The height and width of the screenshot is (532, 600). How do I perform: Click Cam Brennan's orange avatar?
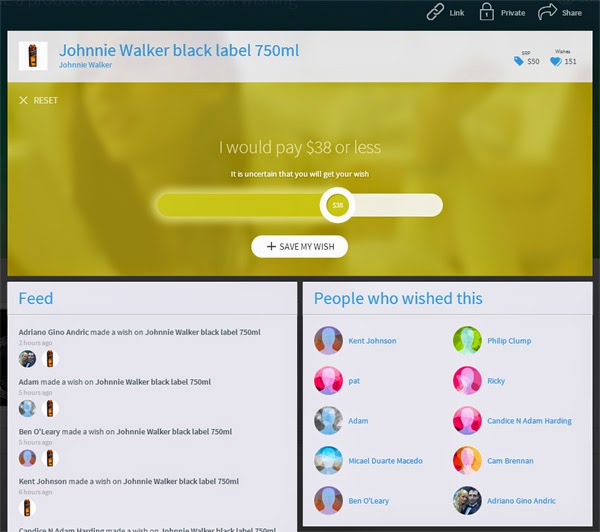(x=467, y=461)
